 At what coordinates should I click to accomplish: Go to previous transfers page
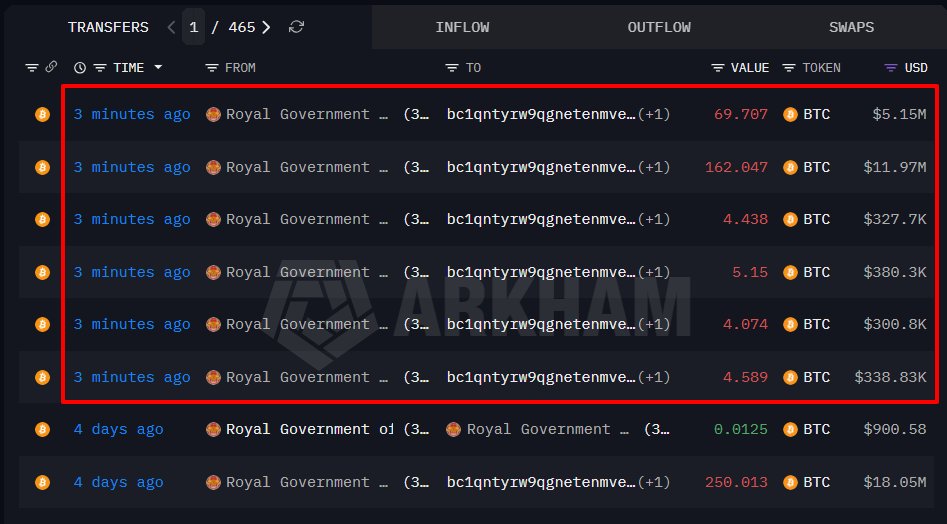(172, 27)
